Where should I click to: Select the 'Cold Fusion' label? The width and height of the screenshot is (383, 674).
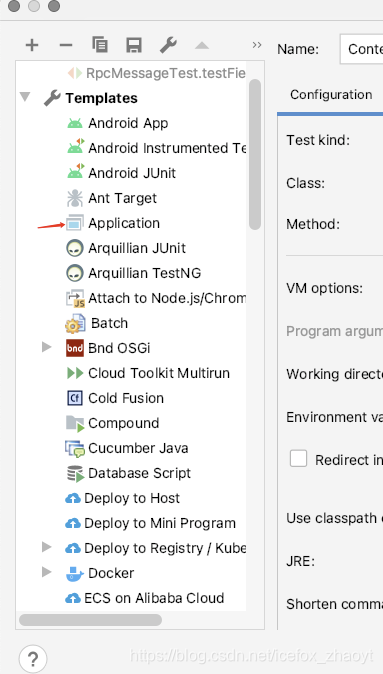click(126, 398)
